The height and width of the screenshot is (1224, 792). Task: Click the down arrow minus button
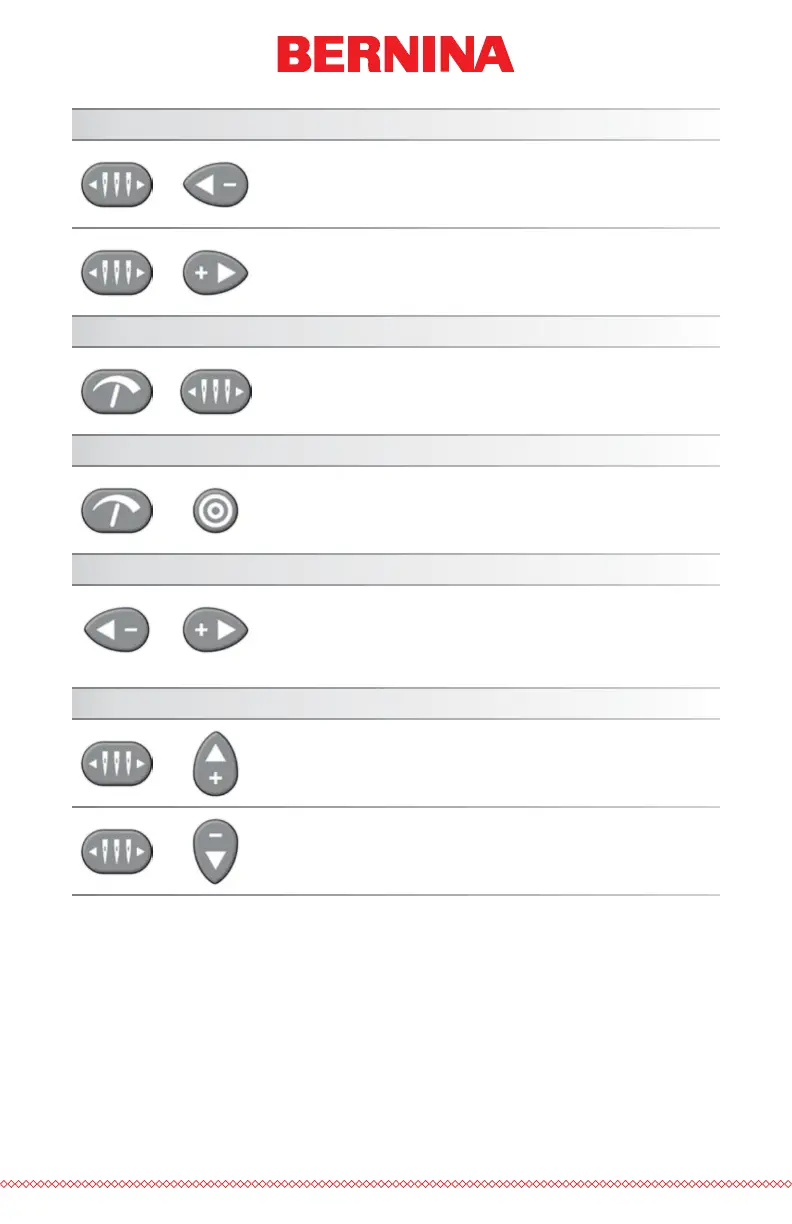(215, 852)
